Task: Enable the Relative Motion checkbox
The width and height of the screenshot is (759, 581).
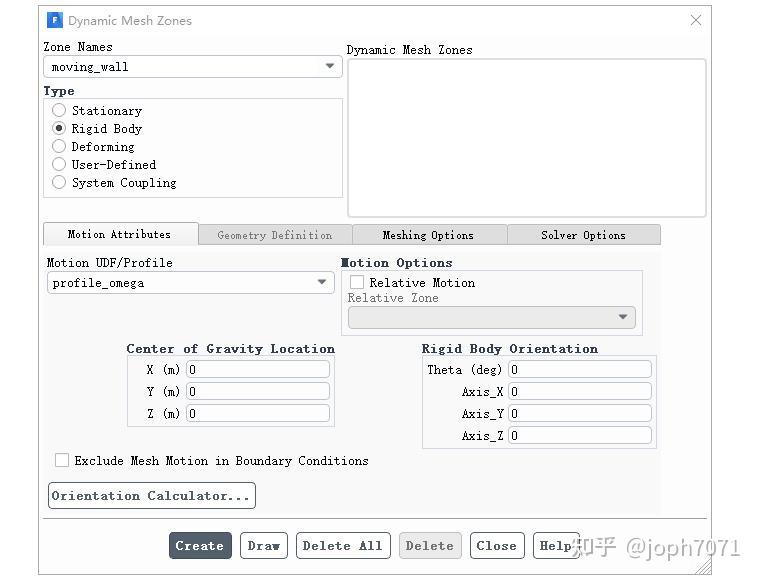Action: [357, 282]
